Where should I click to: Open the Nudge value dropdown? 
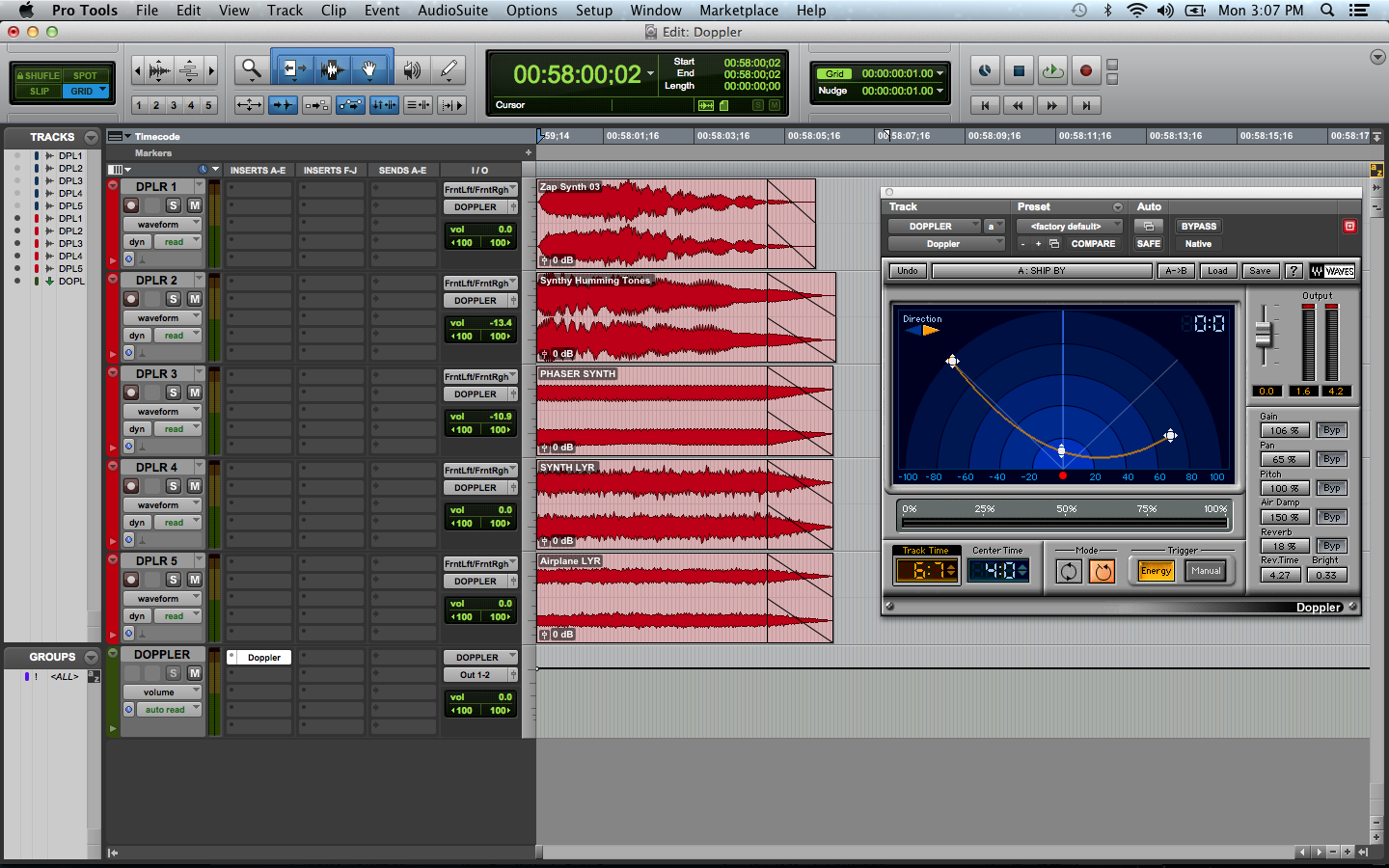(x=940, y=91)
